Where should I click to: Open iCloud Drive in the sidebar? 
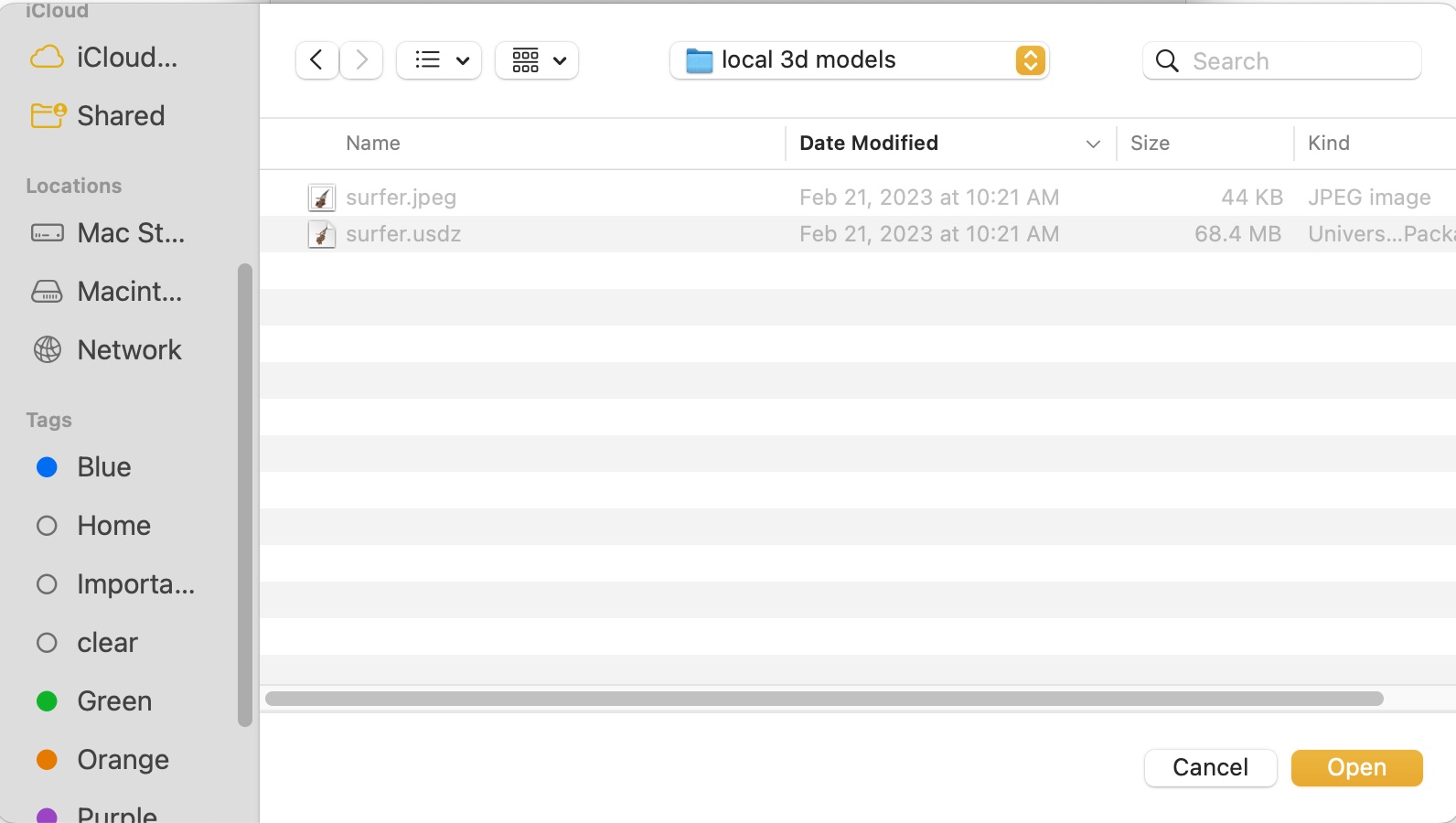tap(126, 58)
